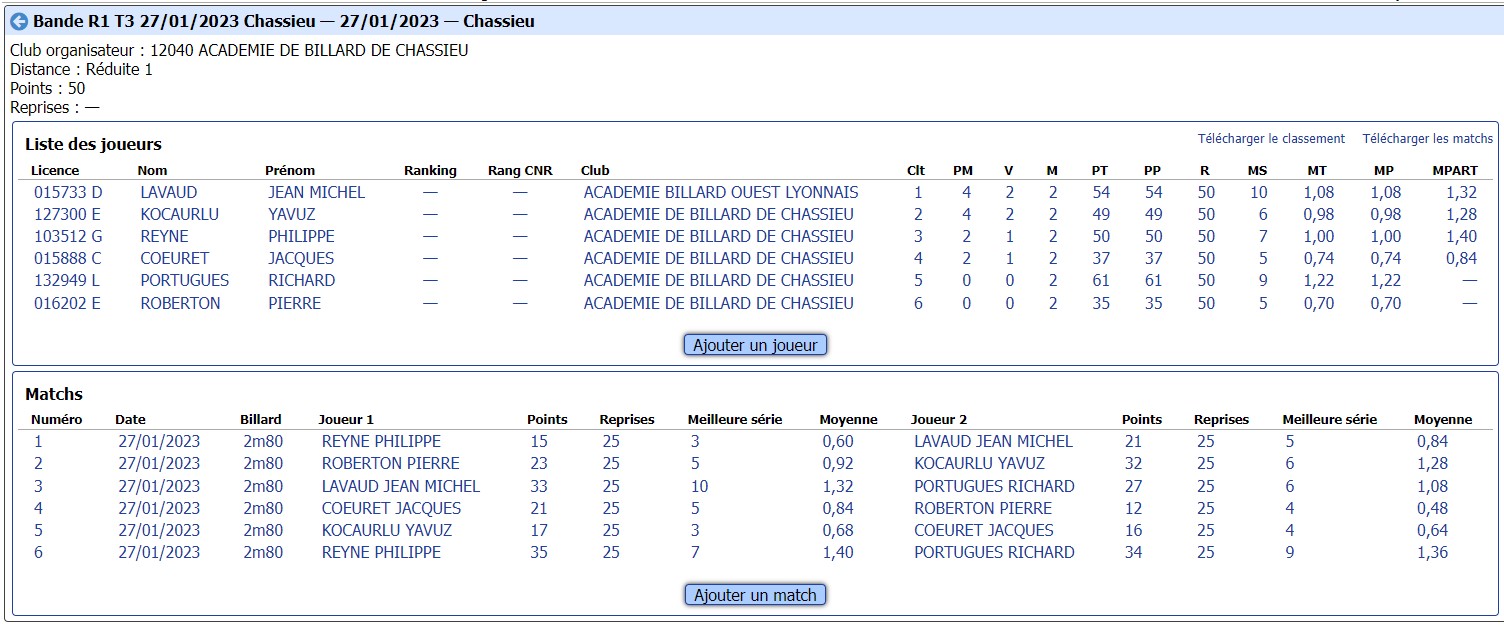Select match number 6
Screen dimensions: 1504x625
[x=38, y=552]
